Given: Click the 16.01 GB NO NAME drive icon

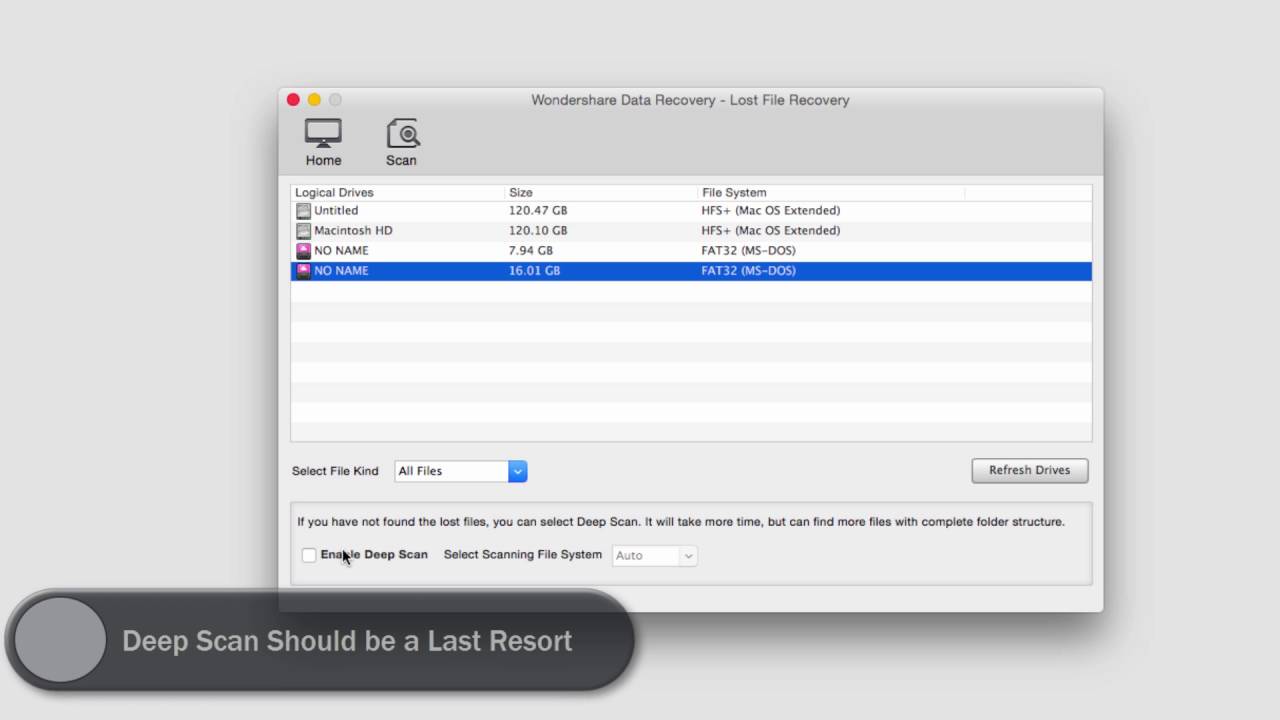Looking at the screenshot, I should (303, 271).
